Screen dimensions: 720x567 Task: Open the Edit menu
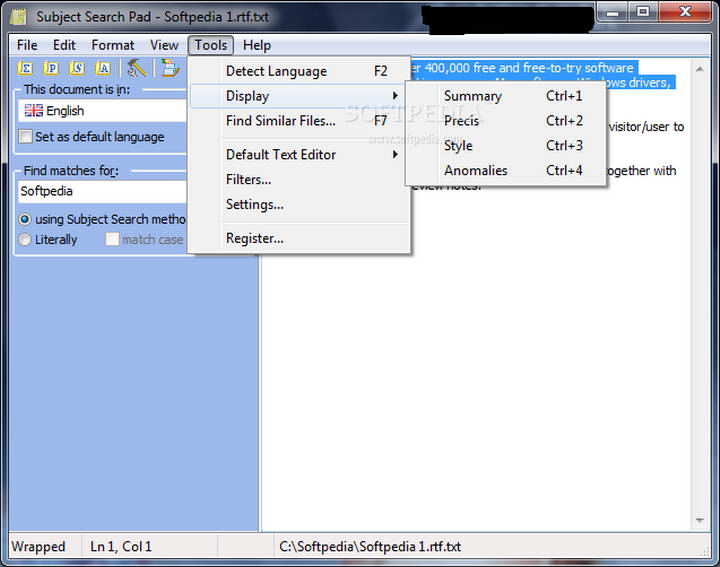[64, 45]
